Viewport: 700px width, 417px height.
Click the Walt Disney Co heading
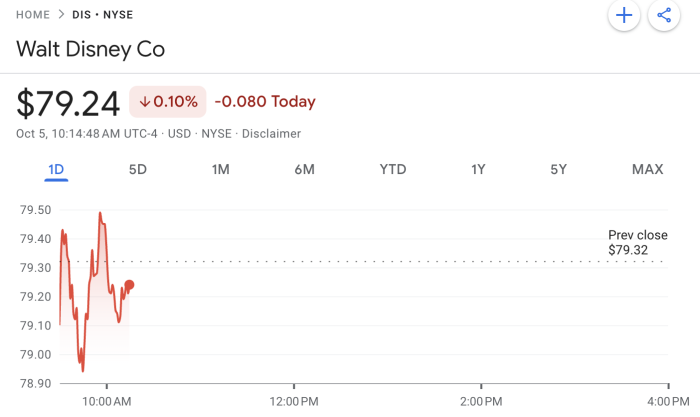pyautogui.click(x=90, y=49)
